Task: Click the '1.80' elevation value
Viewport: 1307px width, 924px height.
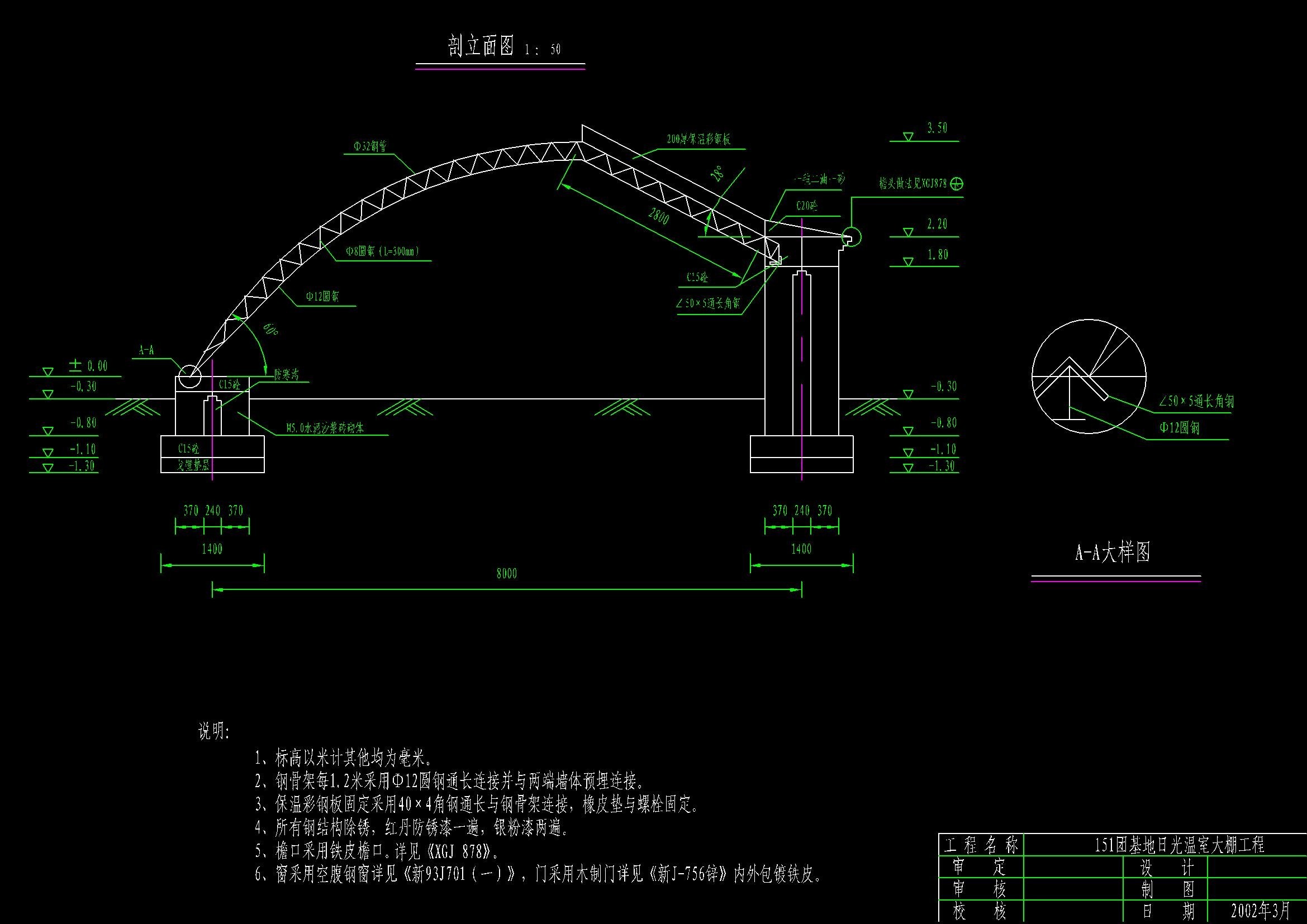Action: pos(937,255)
